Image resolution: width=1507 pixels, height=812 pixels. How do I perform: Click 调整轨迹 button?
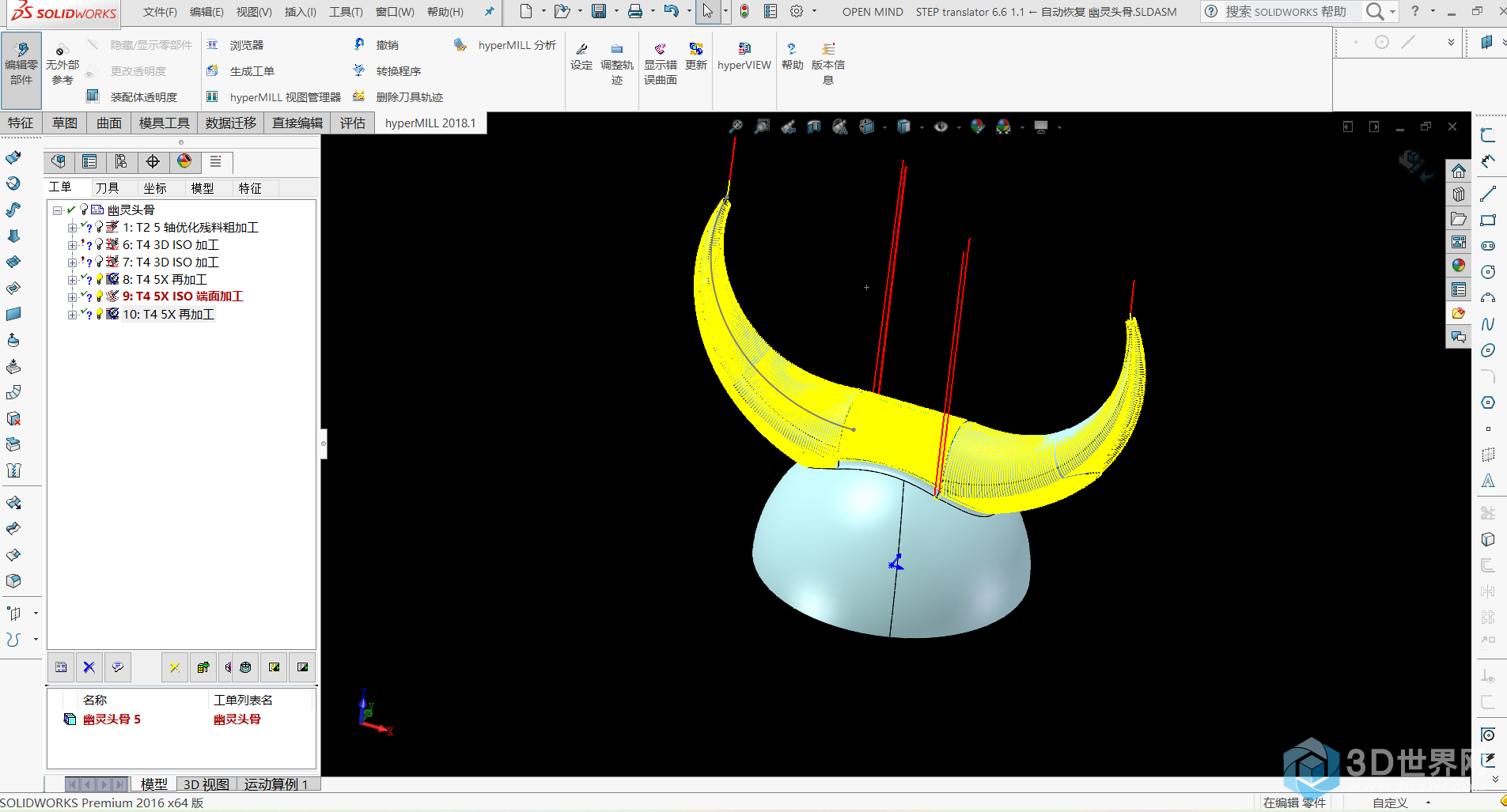tap(617, 63)
